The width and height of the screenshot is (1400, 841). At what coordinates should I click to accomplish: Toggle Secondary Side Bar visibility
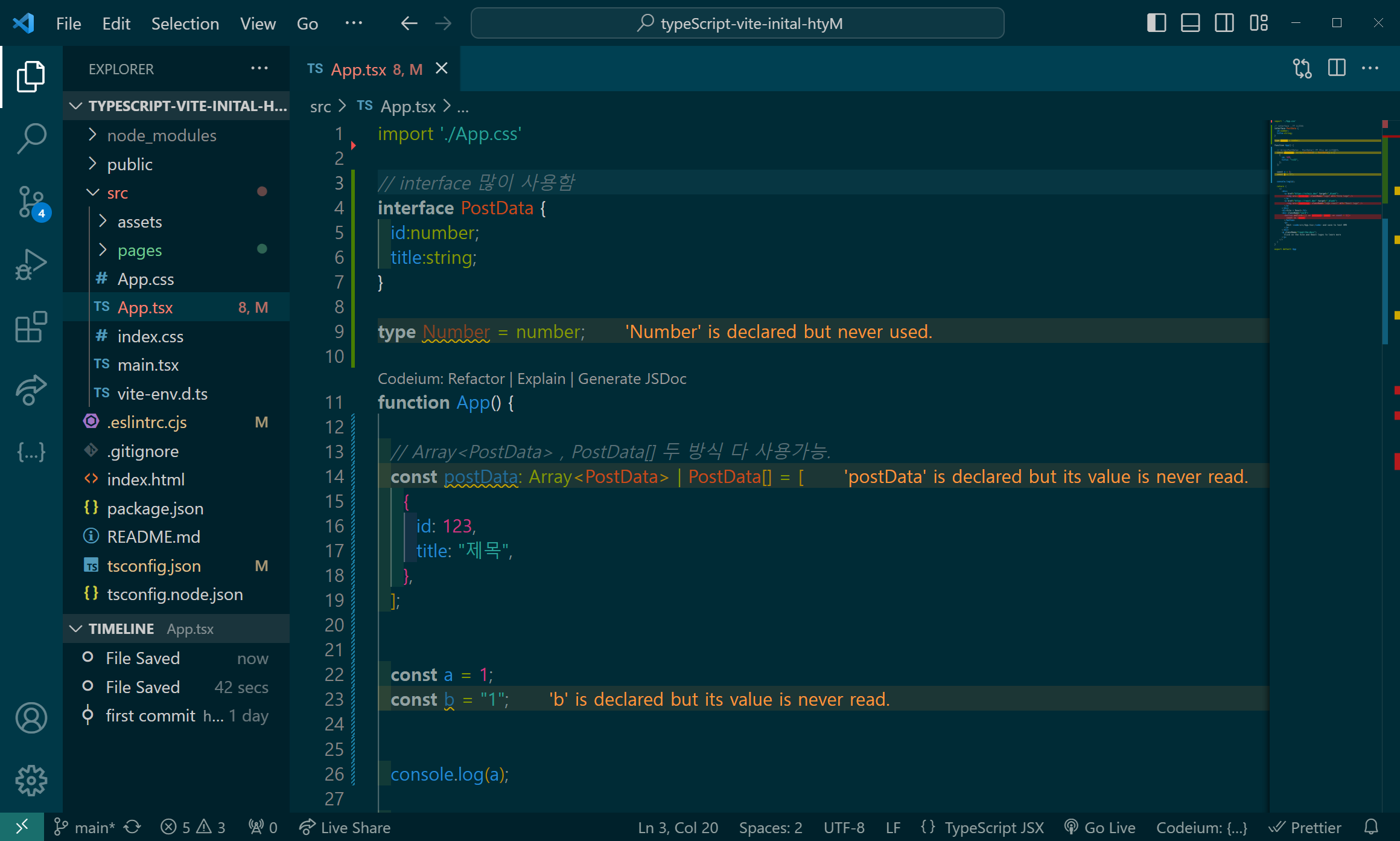pyautogui.click(x=1224, y=23)
